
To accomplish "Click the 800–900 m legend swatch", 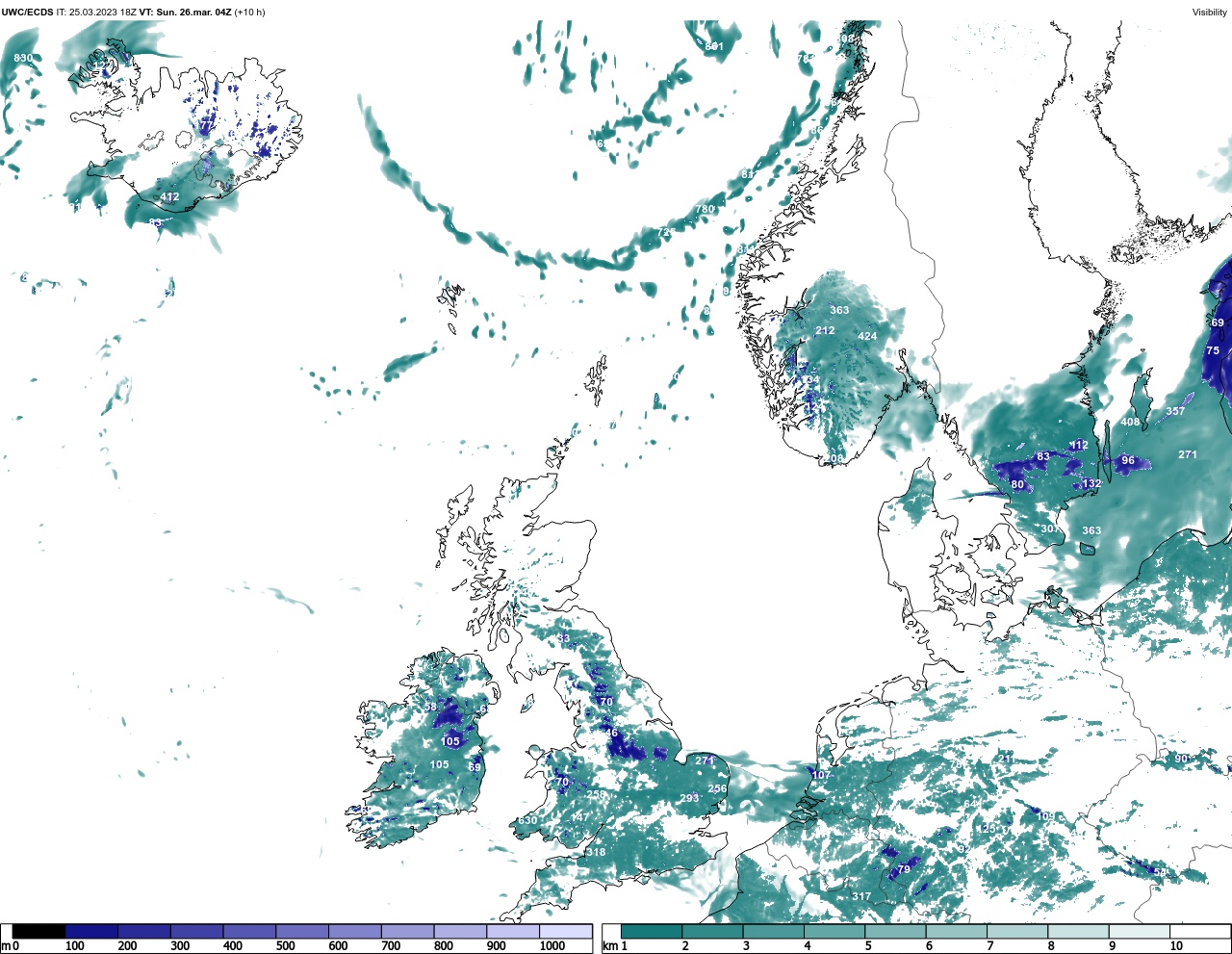I will (x=460, y=931).
